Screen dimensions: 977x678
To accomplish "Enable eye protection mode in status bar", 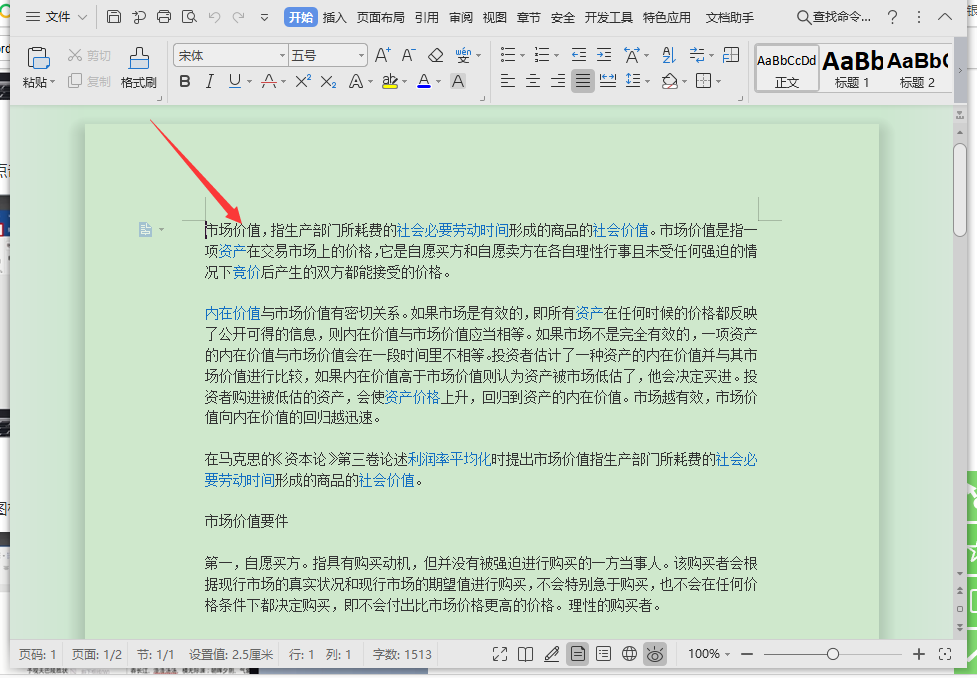I will point(655,654).
